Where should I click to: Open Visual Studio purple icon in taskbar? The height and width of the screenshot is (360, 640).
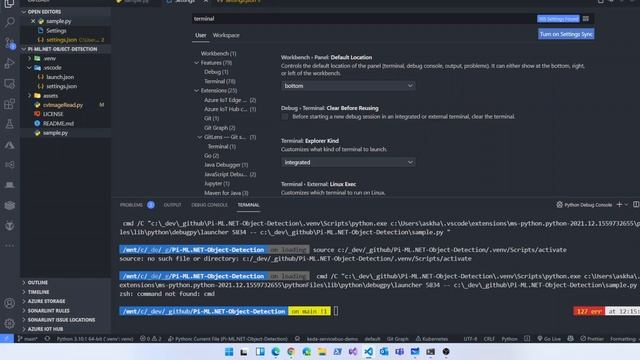click(353, 352)
